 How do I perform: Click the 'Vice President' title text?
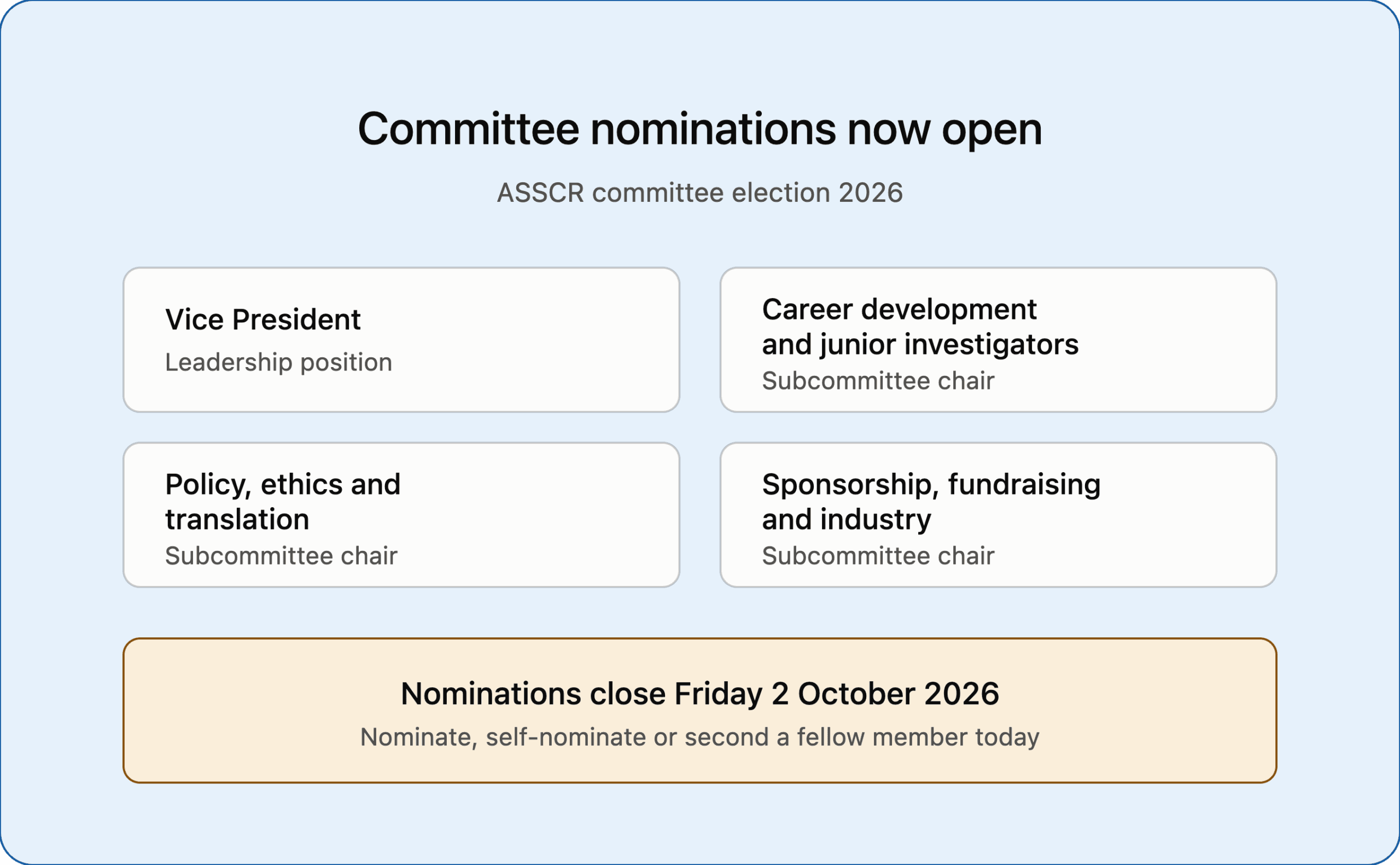coord(263,319)
